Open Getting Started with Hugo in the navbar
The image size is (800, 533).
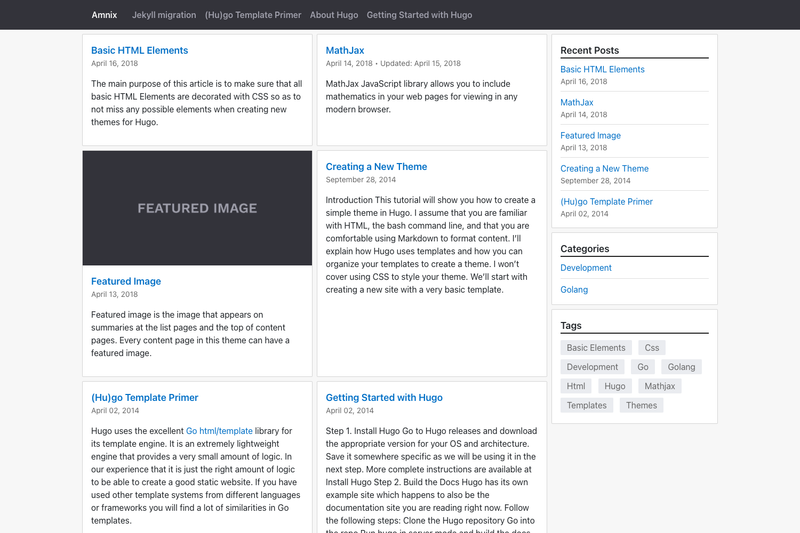coord(419,15)
